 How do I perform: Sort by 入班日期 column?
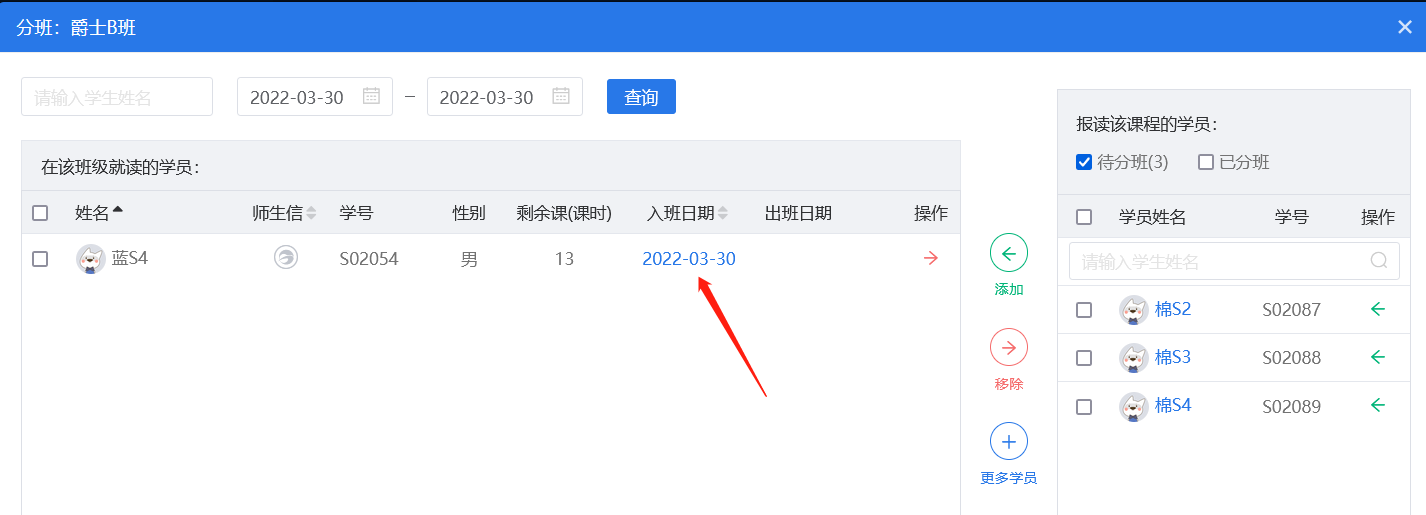click(723, 213)
